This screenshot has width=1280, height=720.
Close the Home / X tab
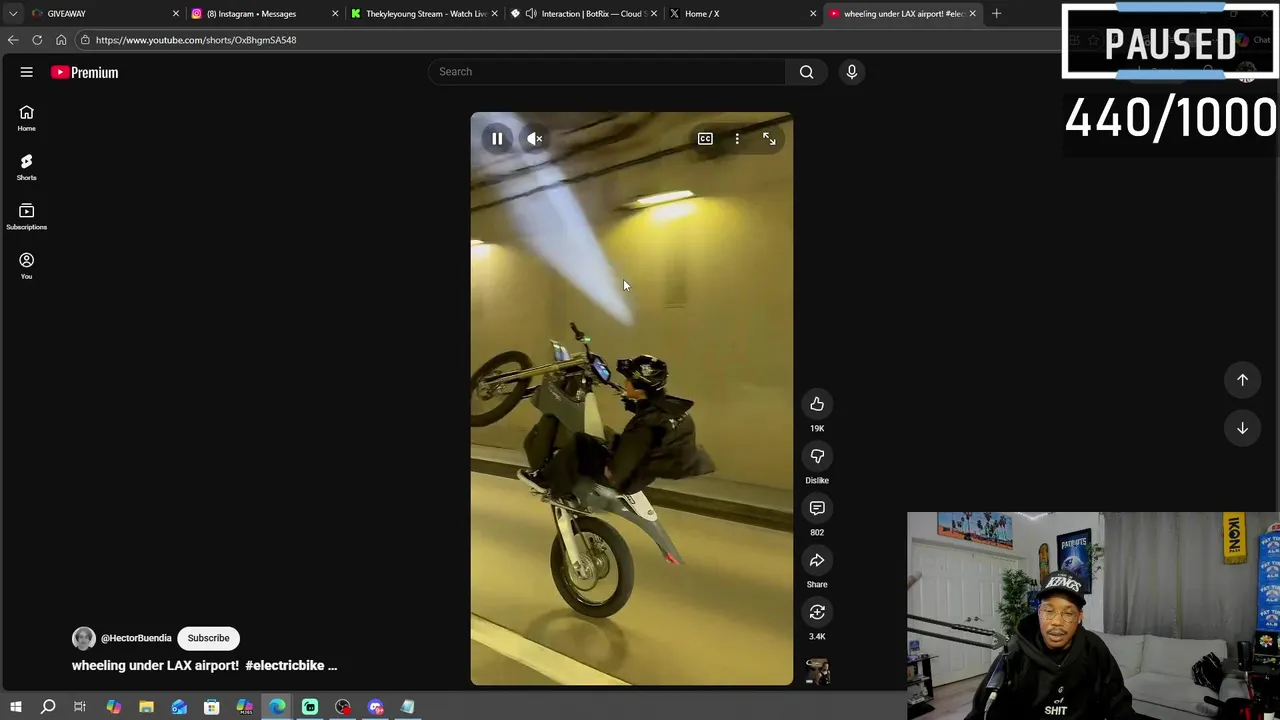pos(813,14)
